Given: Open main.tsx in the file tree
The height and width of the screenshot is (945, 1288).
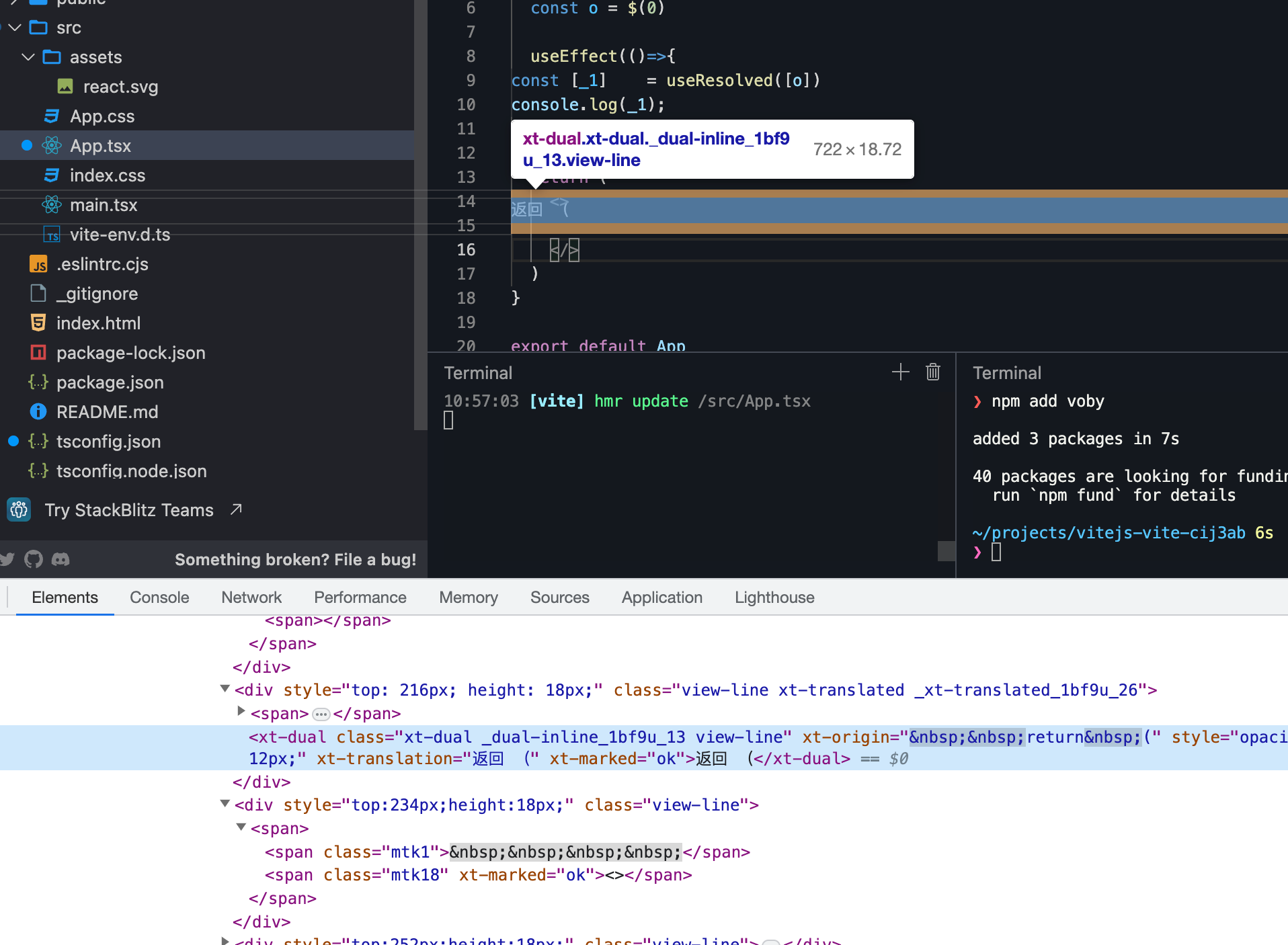Looking at the screenshot, I should click(104, 205).
